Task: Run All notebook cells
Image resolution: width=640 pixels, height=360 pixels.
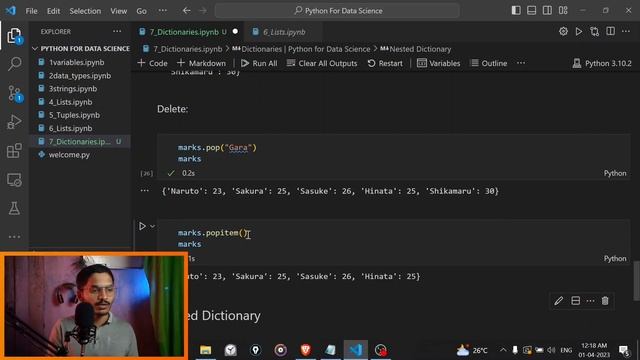Action: [259, 63]
